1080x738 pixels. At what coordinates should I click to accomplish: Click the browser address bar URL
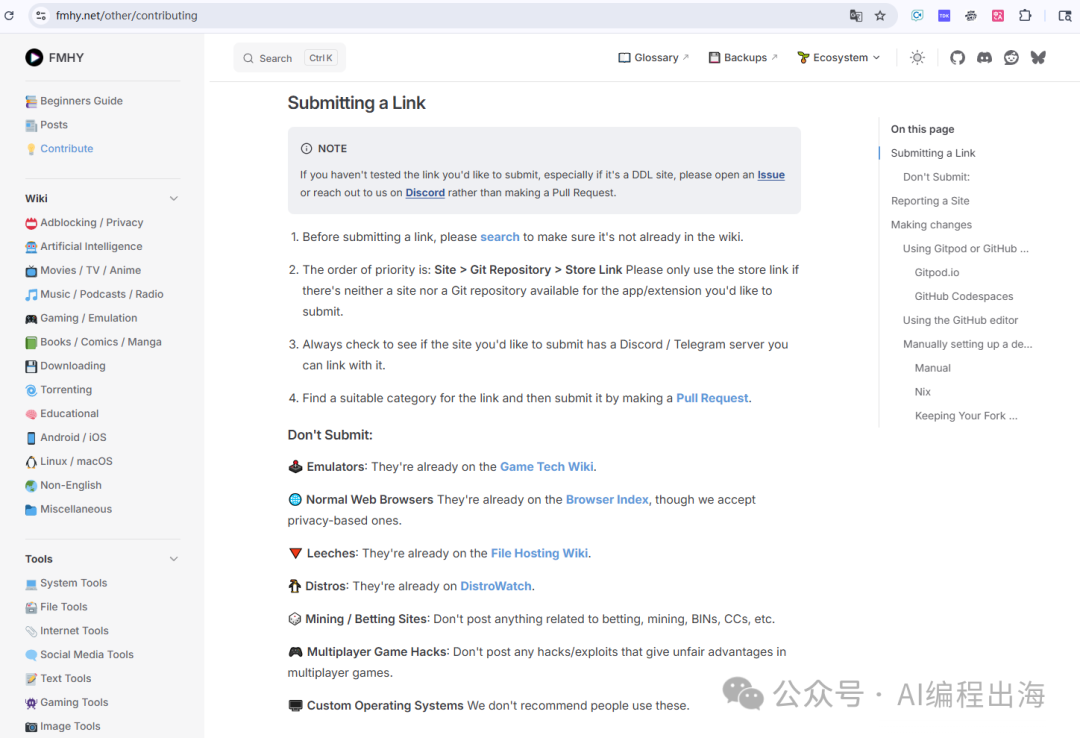(x=127, y=16)
